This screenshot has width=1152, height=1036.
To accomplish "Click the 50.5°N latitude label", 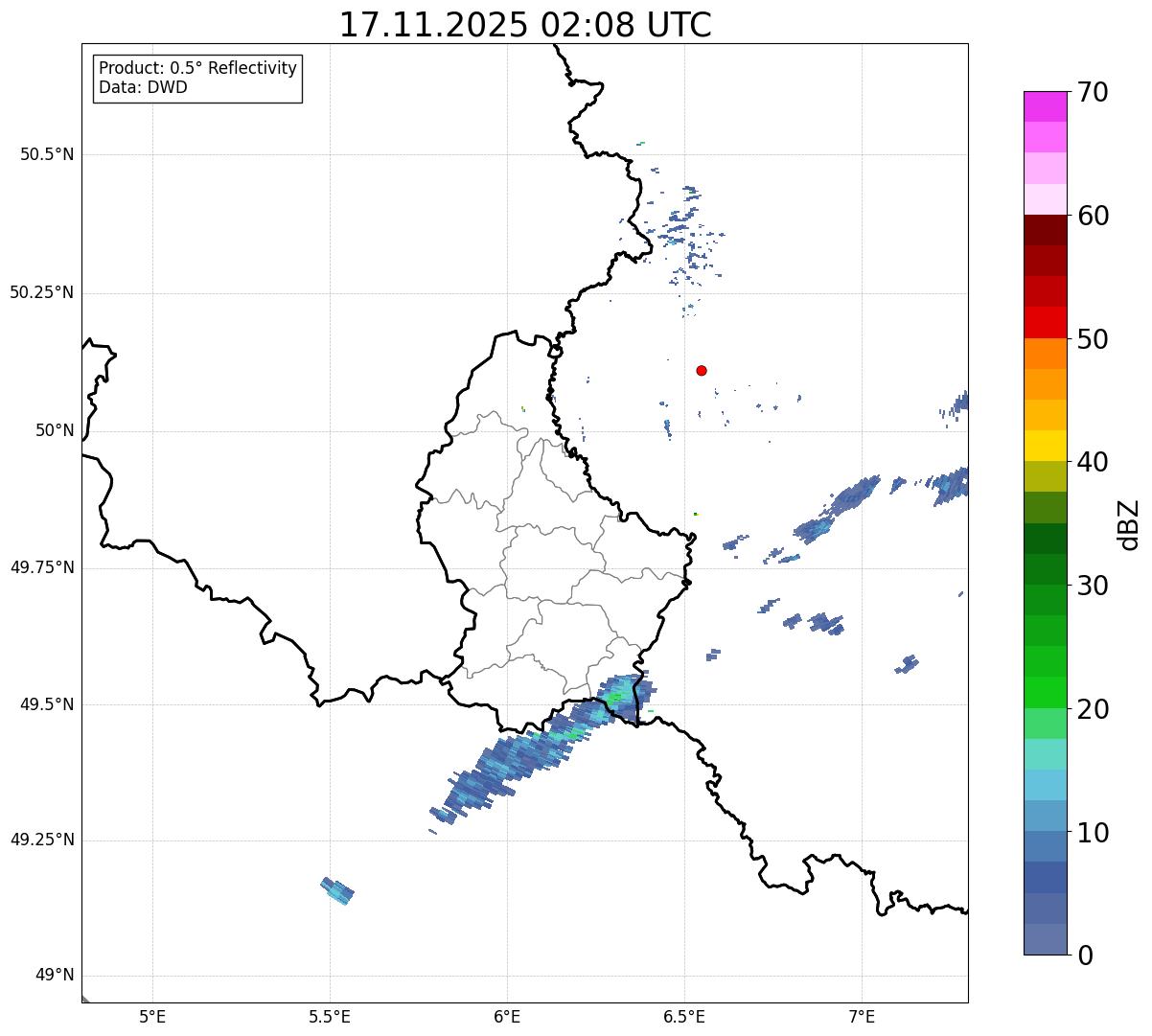I will [x=47, y=154].
